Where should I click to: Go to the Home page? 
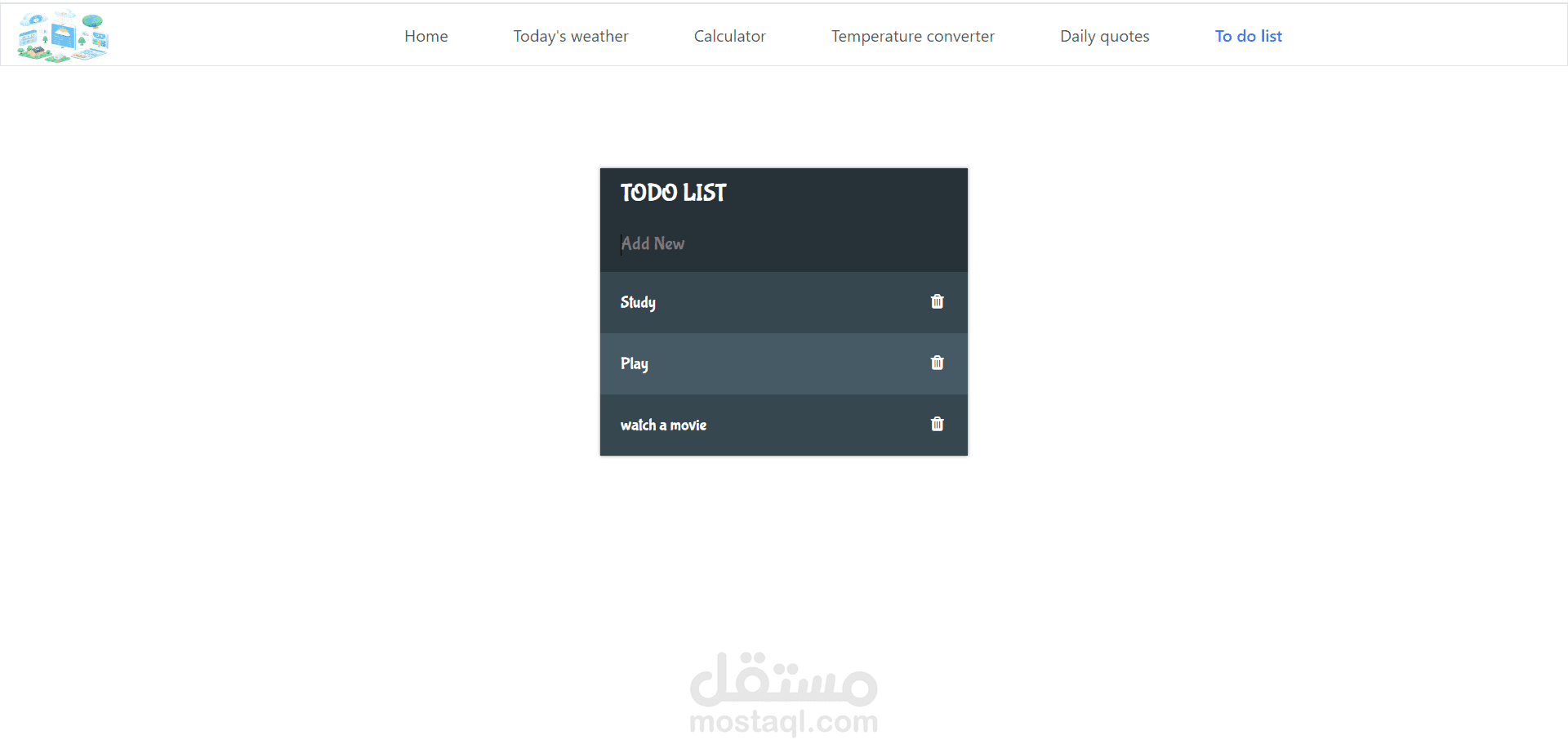(x=426, y=36)
